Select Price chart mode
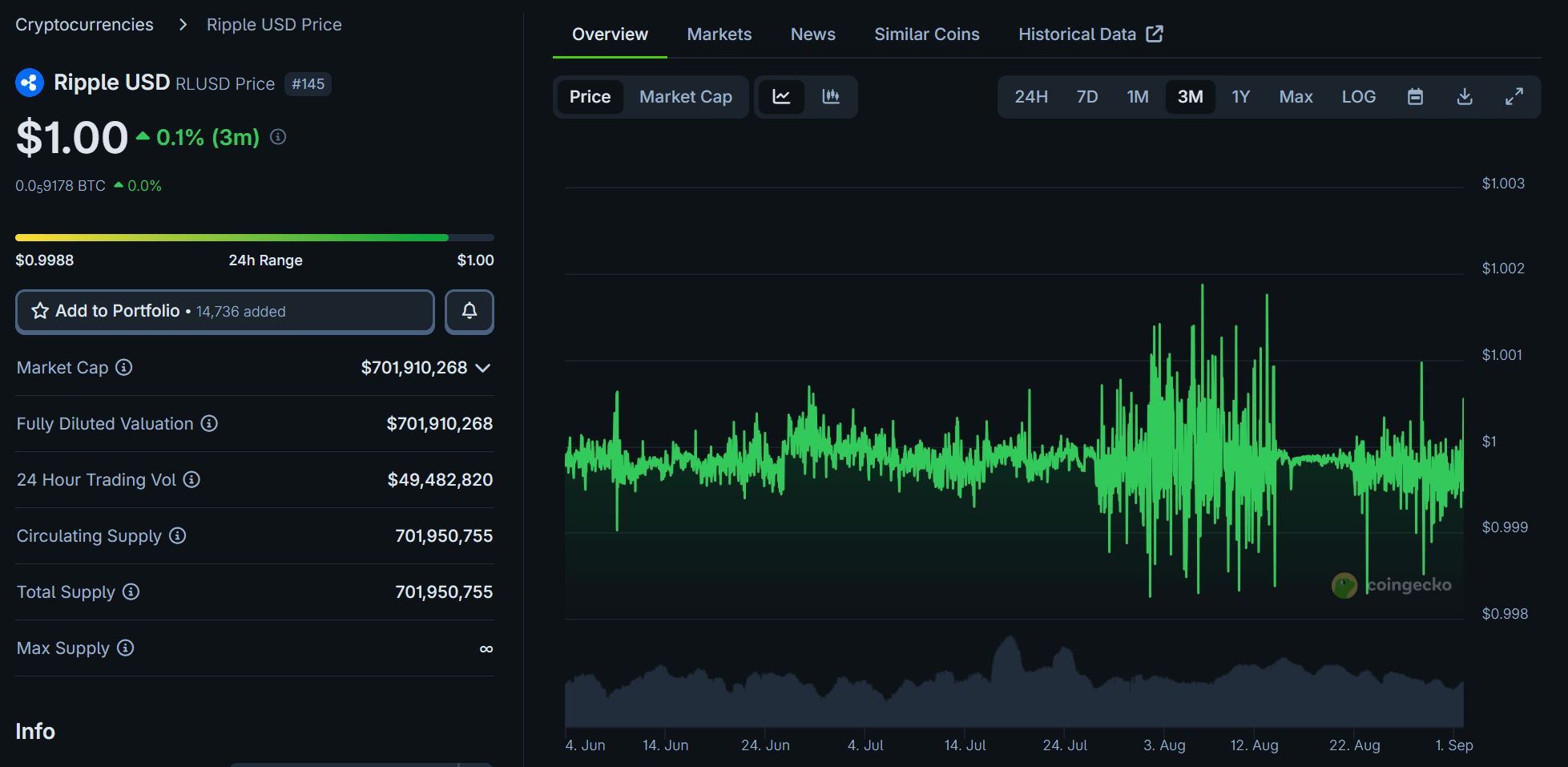The height and width of the screenshot is (767, 1568). 591,97
